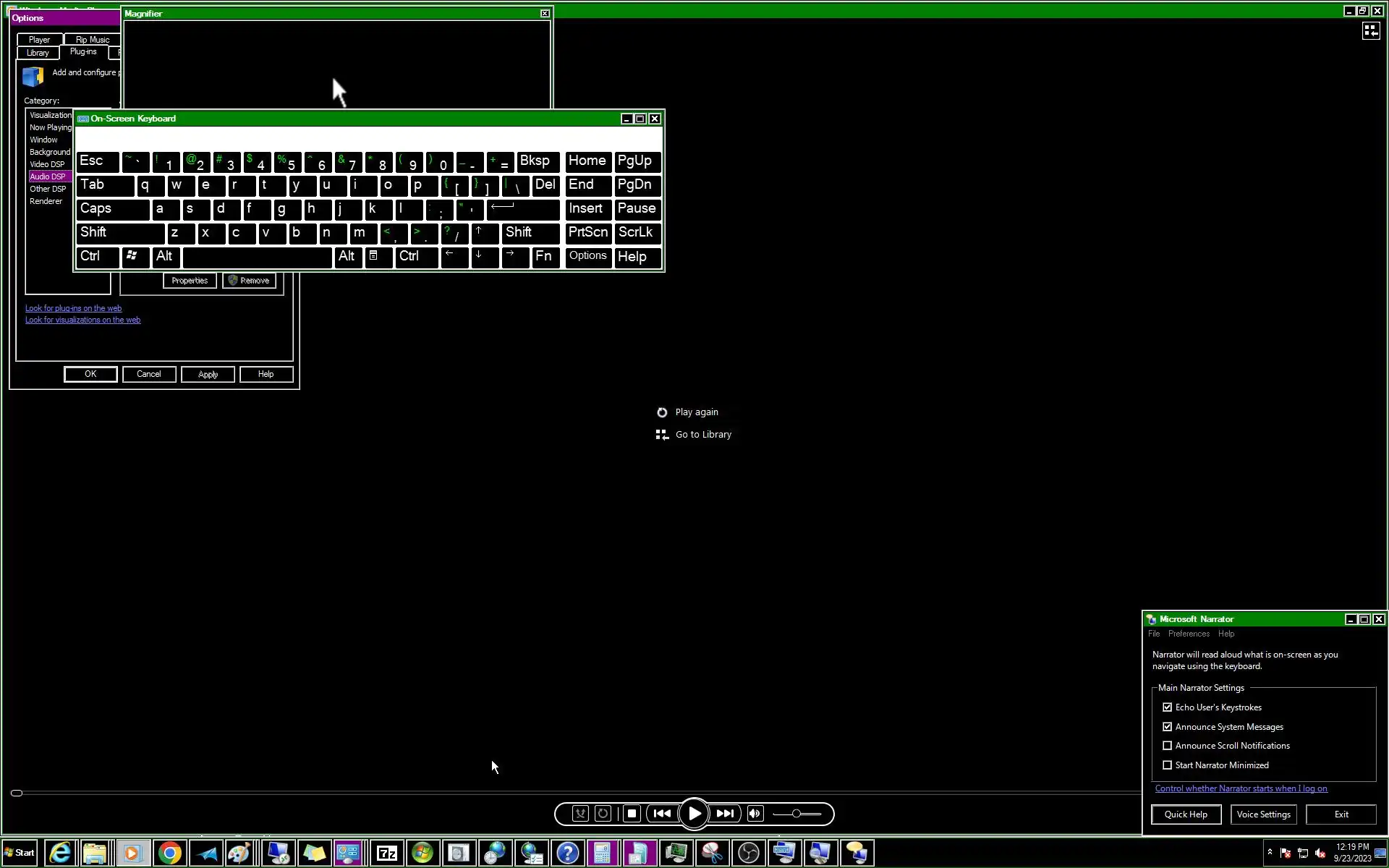Screen dimensions: 1389x868
Task: Enable Announce Scroll Notifications
Action: point(1167,746)
